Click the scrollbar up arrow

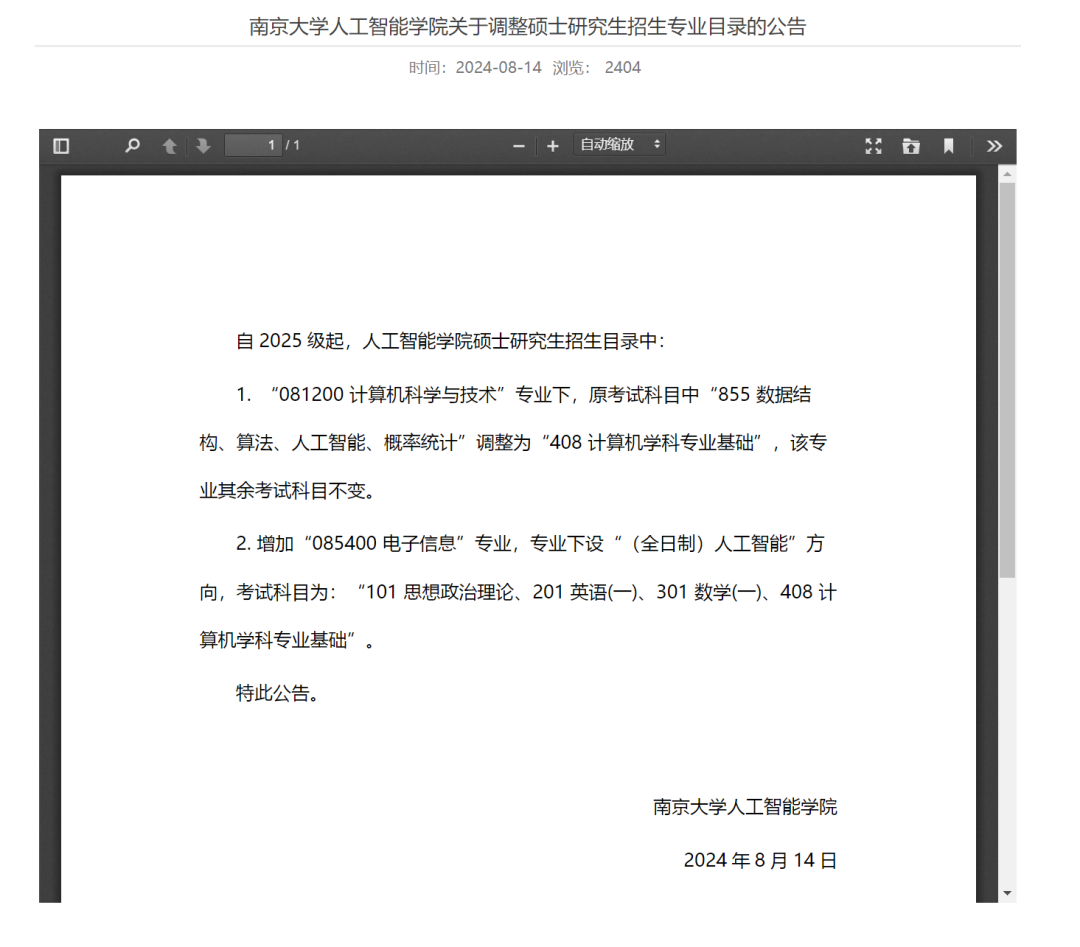pyautogui.click(x=1008, y=174)
